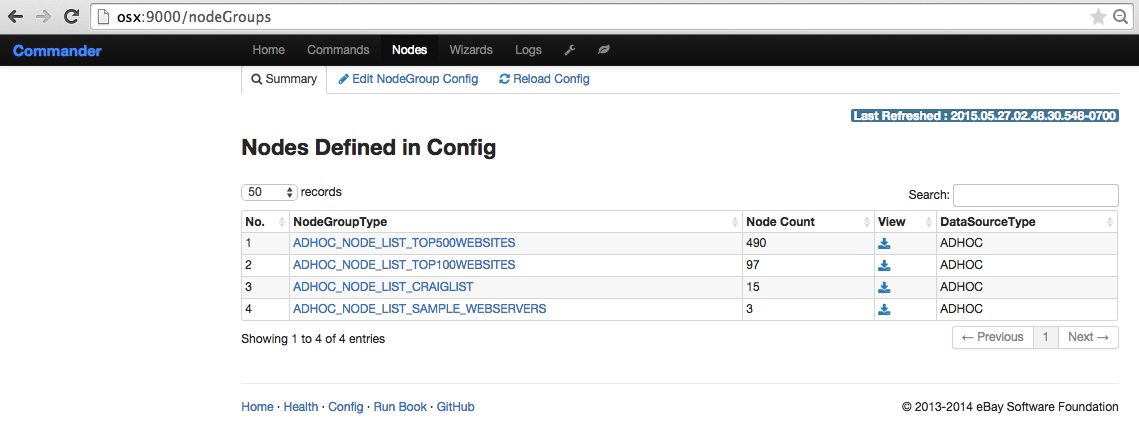The width and height of the screenshot is (1139, 438).
Task: Click the leaf icon in navbar
Action: 603,50
